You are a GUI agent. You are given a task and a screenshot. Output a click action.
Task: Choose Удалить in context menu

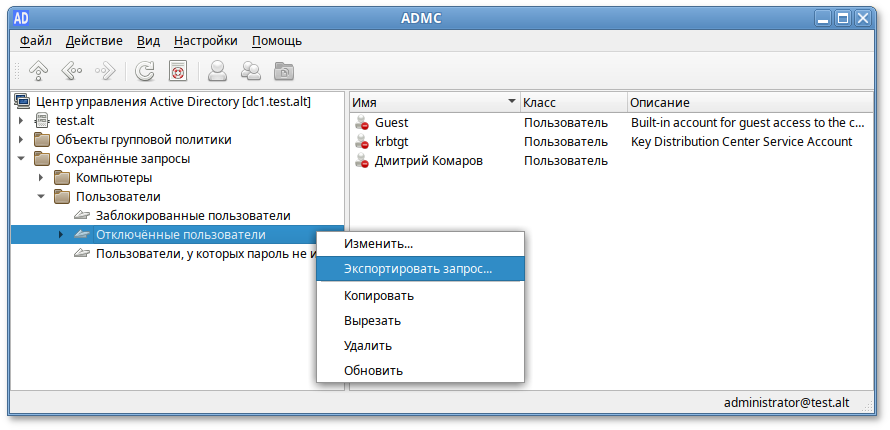point(420,345)
